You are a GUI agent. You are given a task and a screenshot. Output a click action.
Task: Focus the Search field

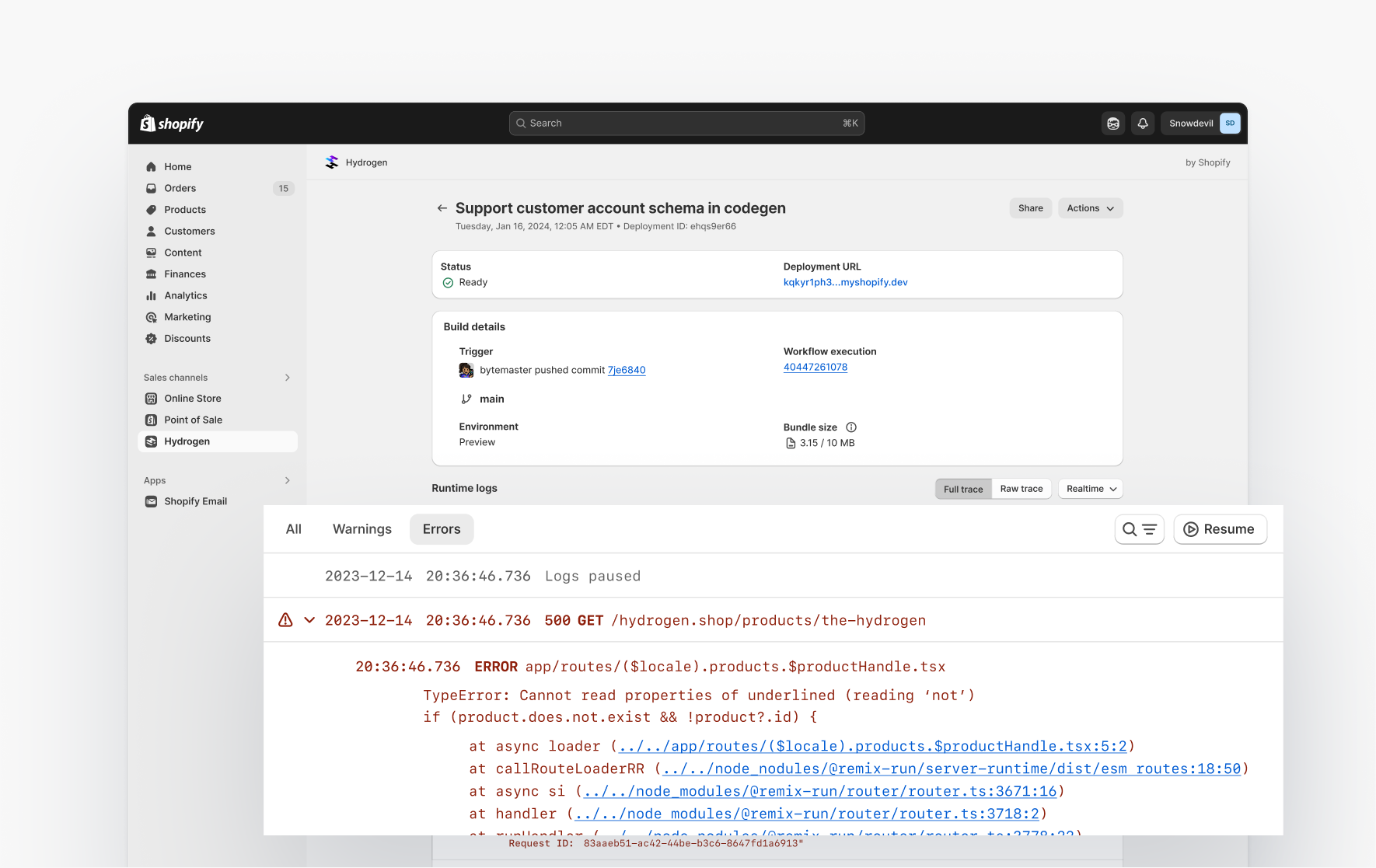[x=686, y=124]
